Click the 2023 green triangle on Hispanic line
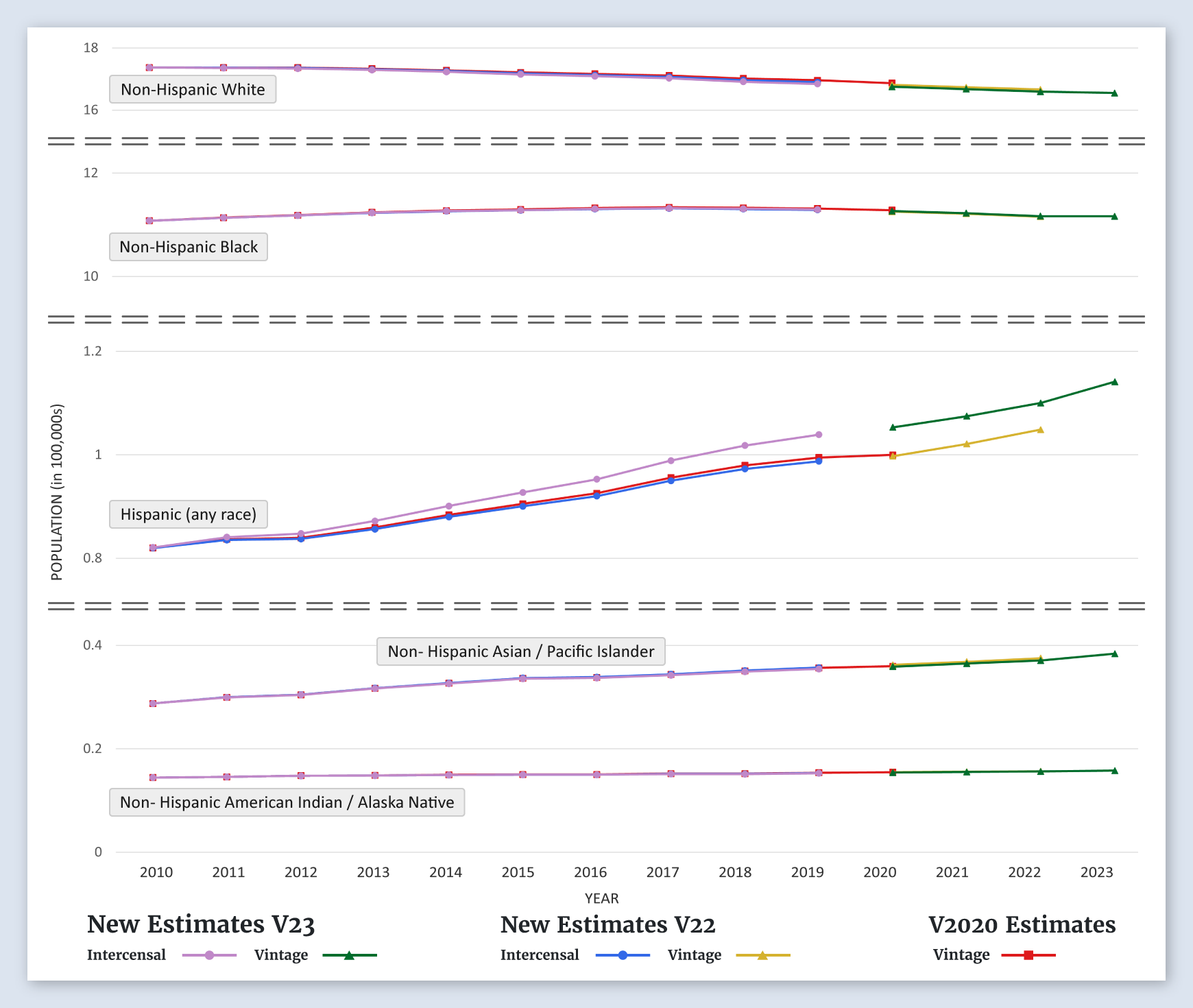1193x1008 pixels. [x=1114, y=382]
